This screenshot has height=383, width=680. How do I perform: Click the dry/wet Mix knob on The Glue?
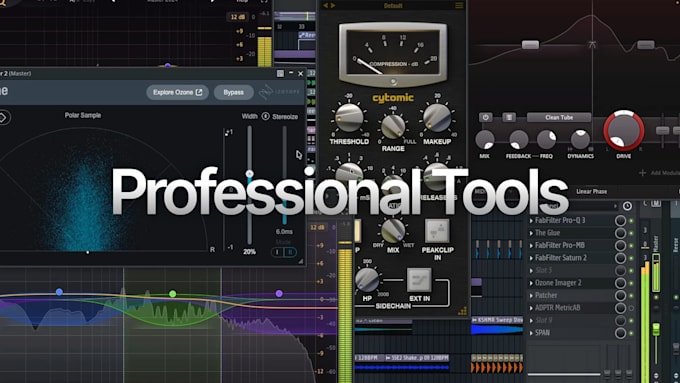(393, 230)
